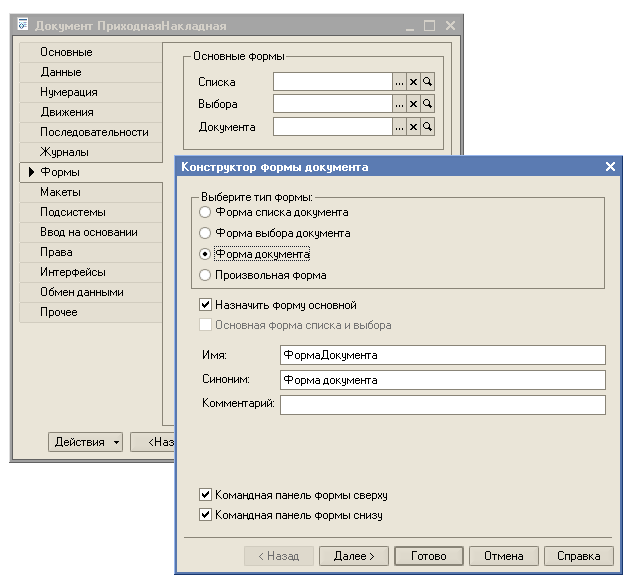Click the document icon in ПриходнаяНакладная title bar
Viewport: 633px width, 583px height.
pos(23,25)
